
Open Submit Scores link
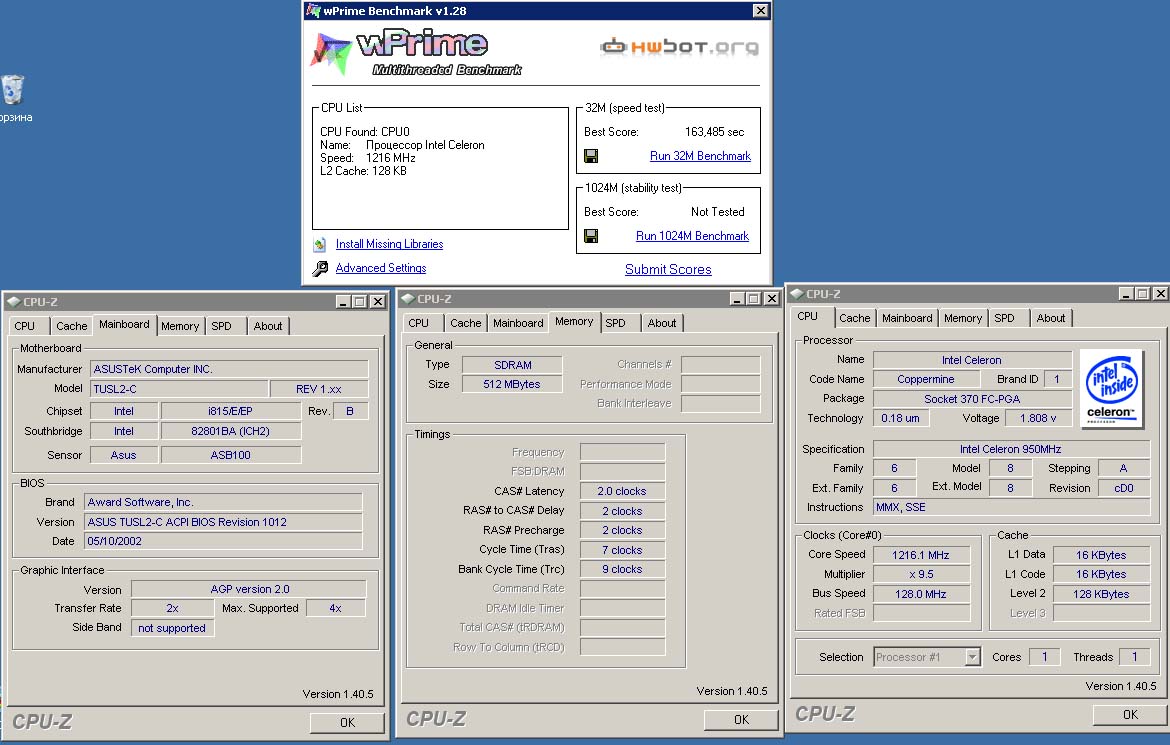tap(668, 269)
